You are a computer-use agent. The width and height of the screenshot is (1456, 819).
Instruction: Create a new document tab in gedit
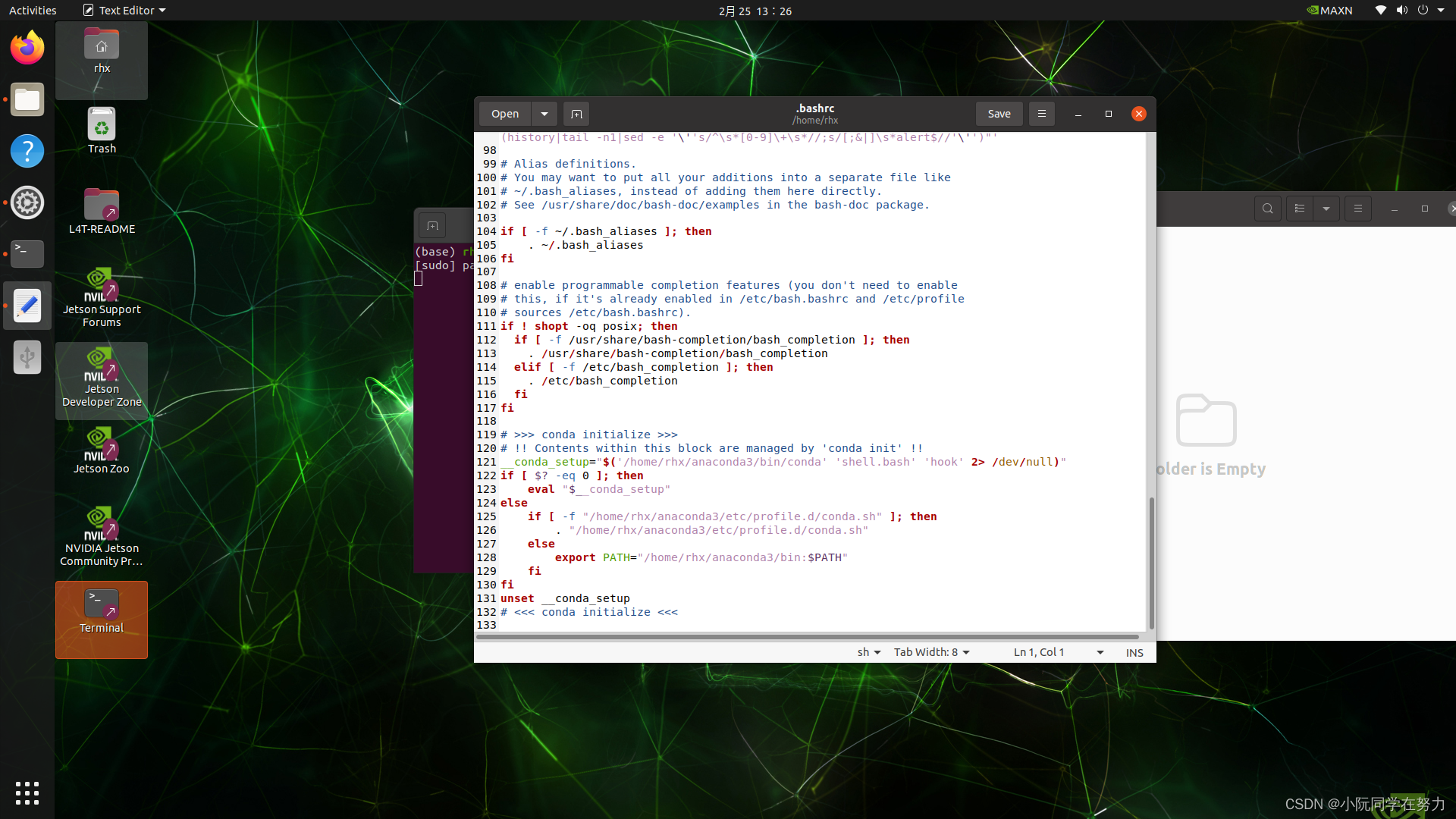pos(576,114)
